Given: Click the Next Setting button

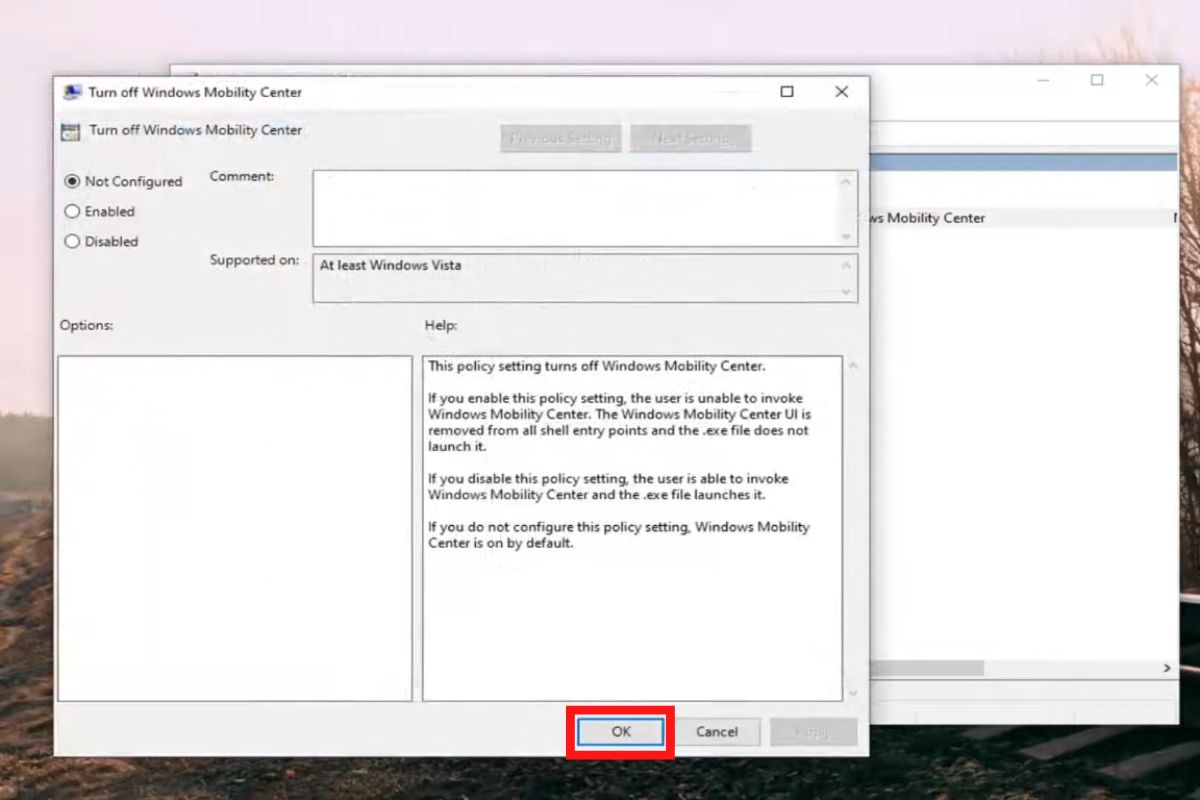Looking at the screenshot, I should click(689, 138).
